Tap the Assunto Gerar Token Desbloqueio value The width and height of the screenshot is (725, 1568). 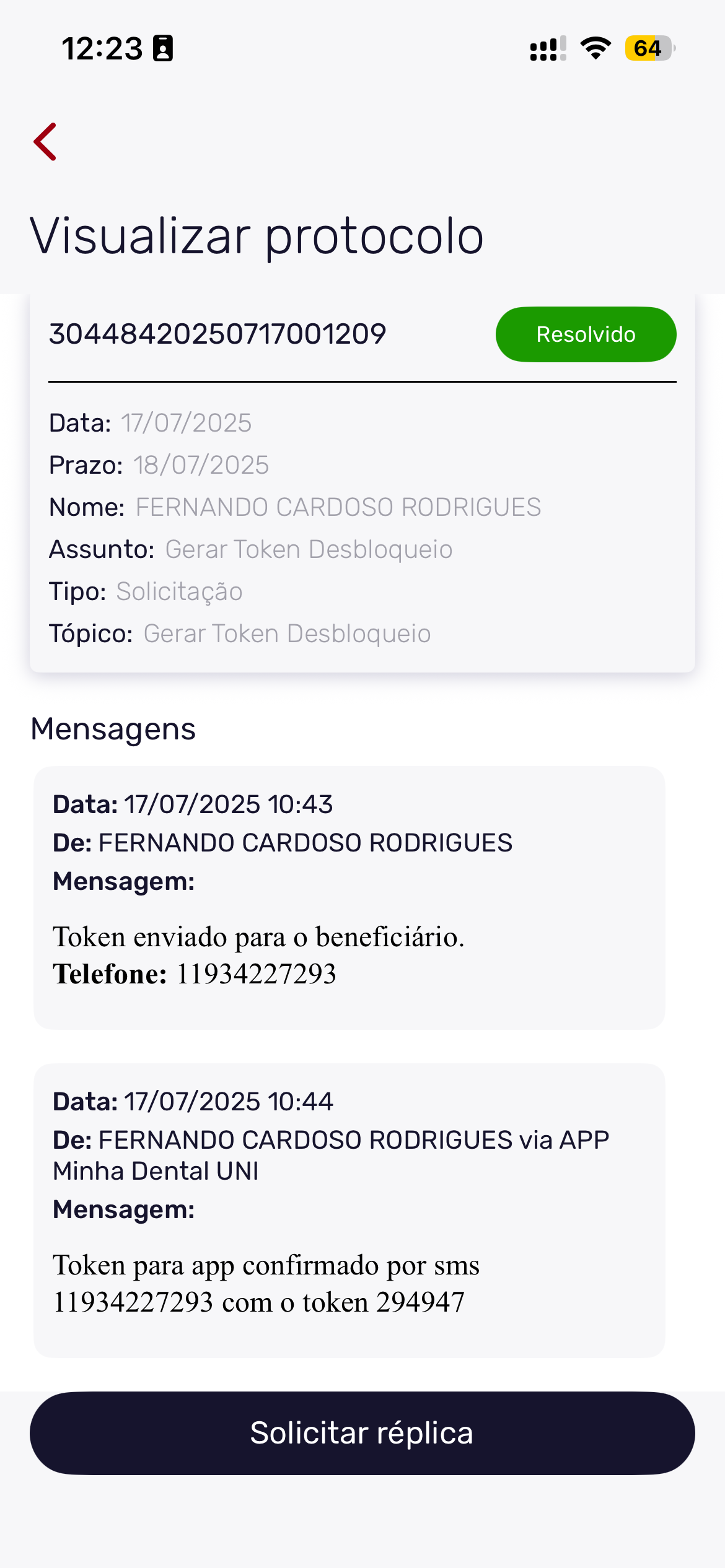coord(309,549)
